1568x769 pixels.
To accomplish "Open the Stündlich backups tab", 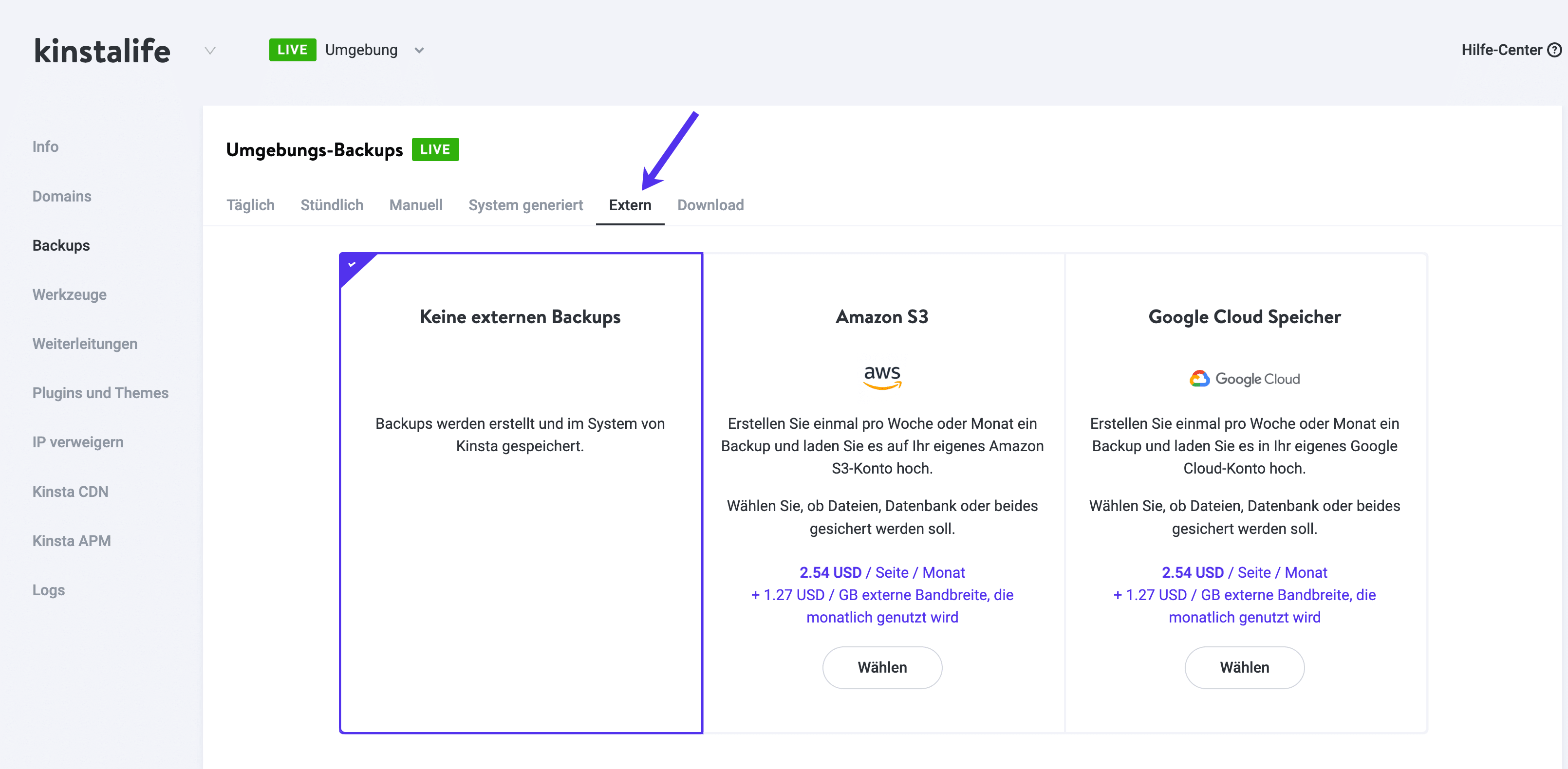I will 331,205.
